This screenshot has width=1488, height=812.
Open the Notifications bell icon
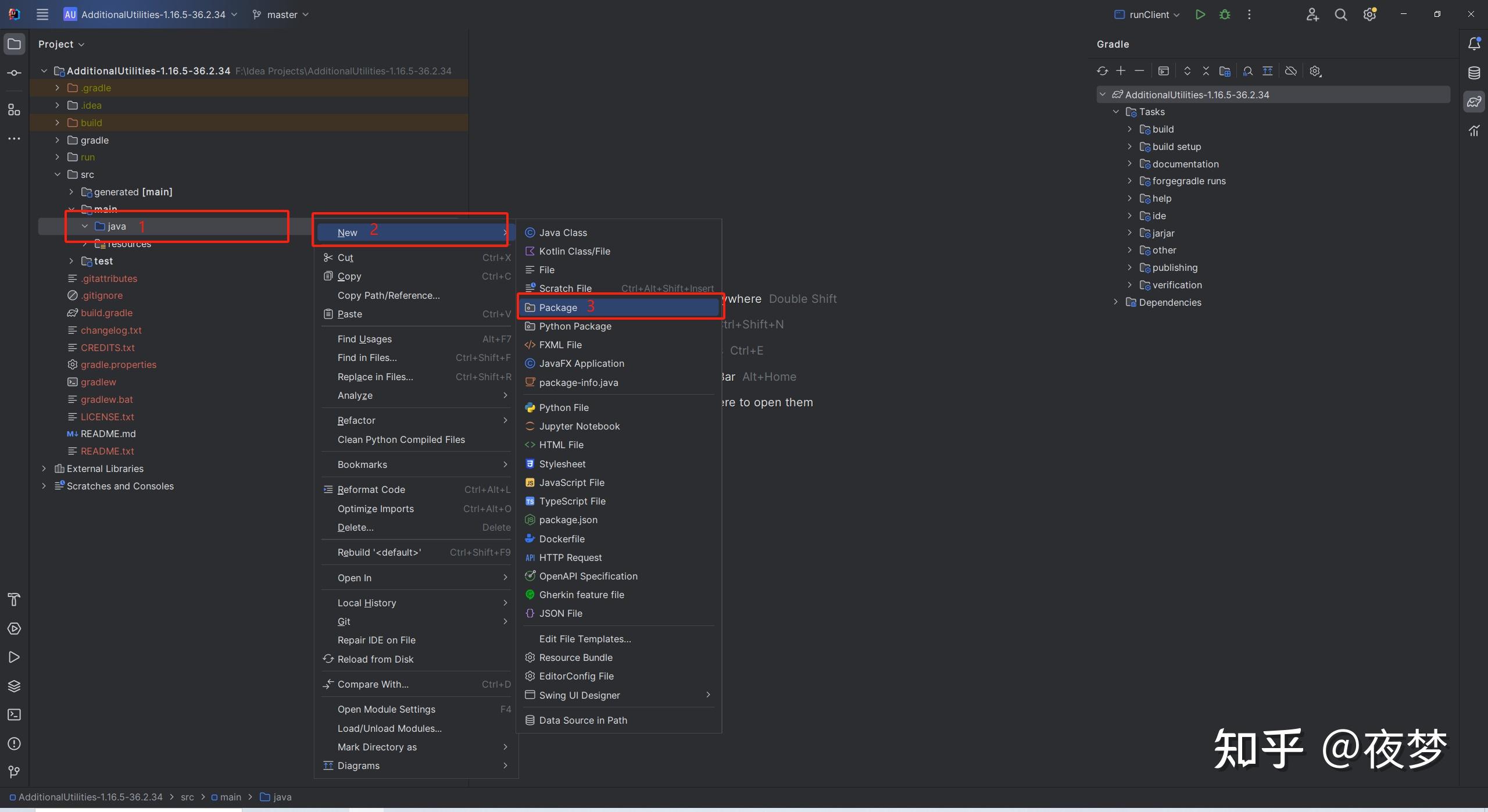coord(1474,44)
